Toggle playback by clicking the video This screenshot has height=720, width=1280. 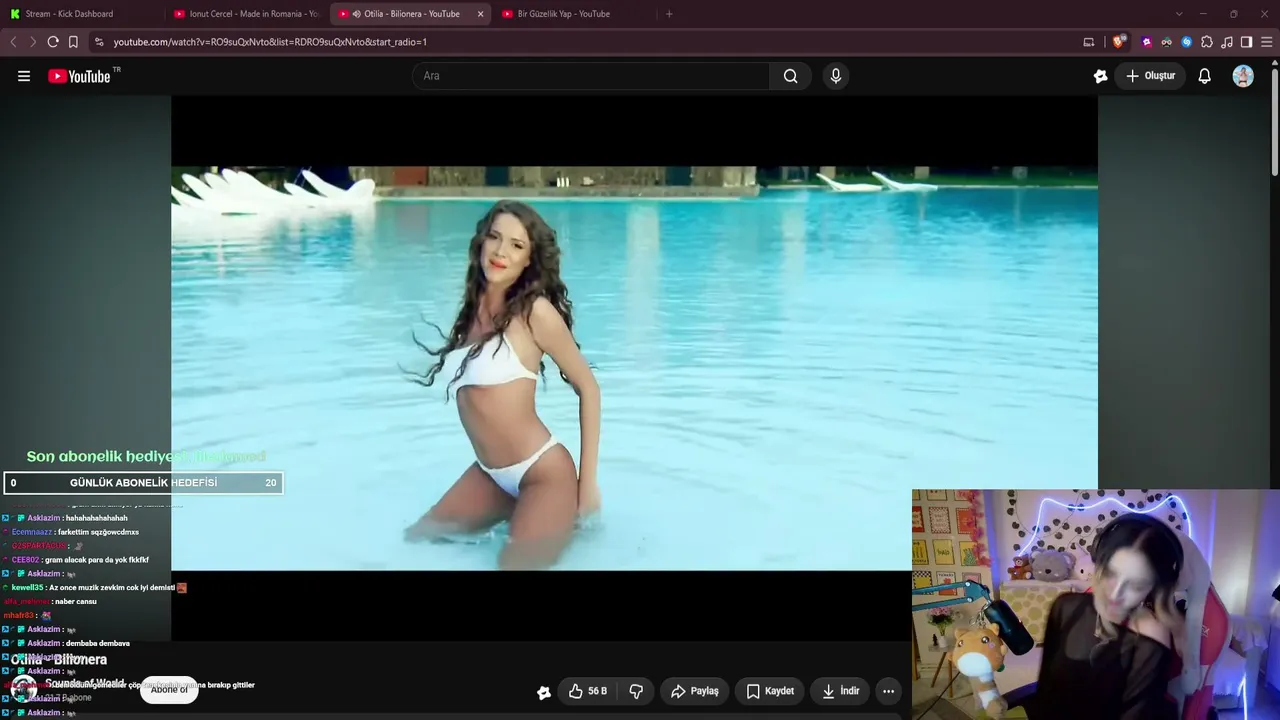634,368
